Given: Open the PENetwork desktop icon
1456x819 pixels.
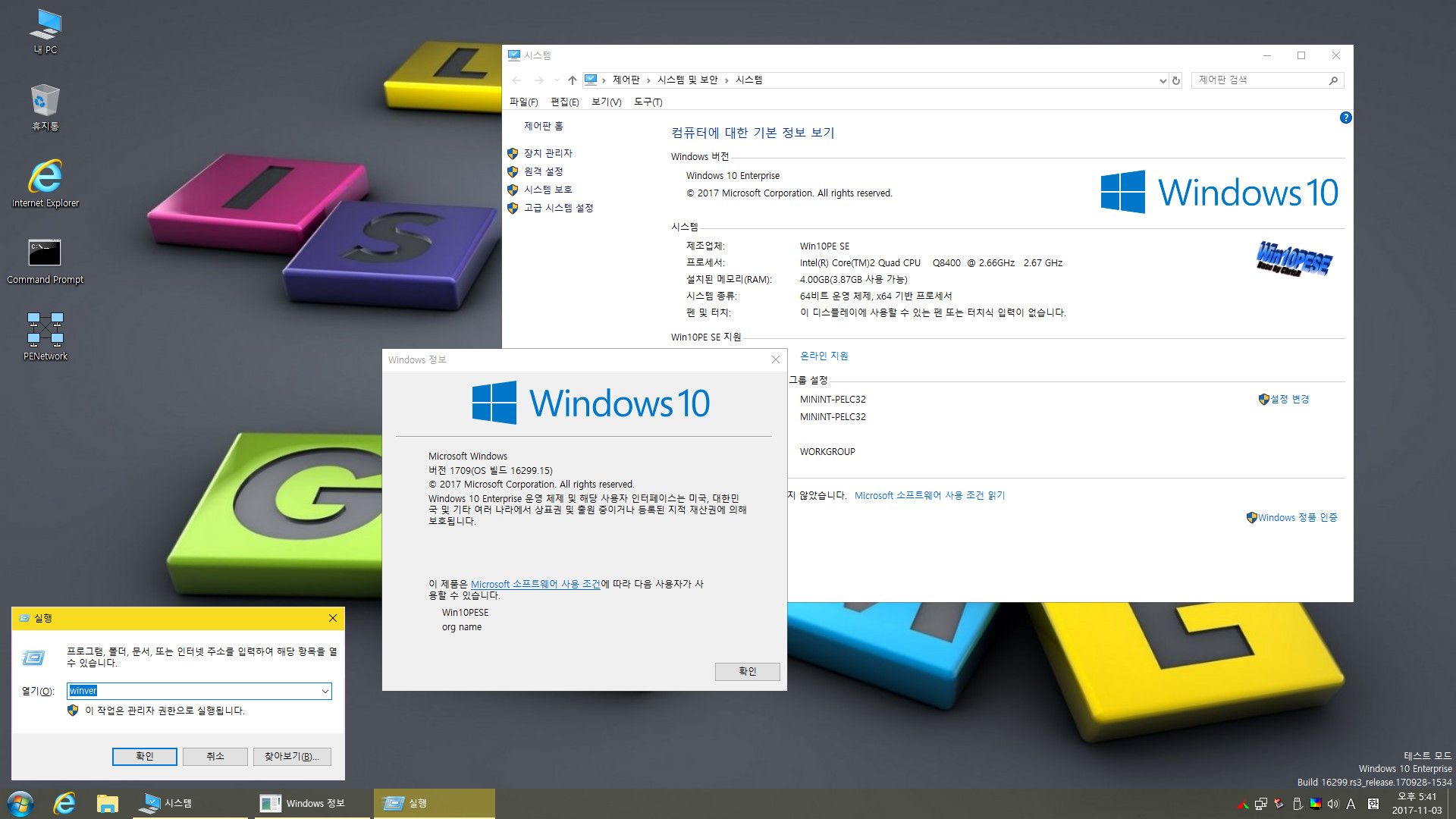Looking at the screenshot, I should tap(45, 337).
